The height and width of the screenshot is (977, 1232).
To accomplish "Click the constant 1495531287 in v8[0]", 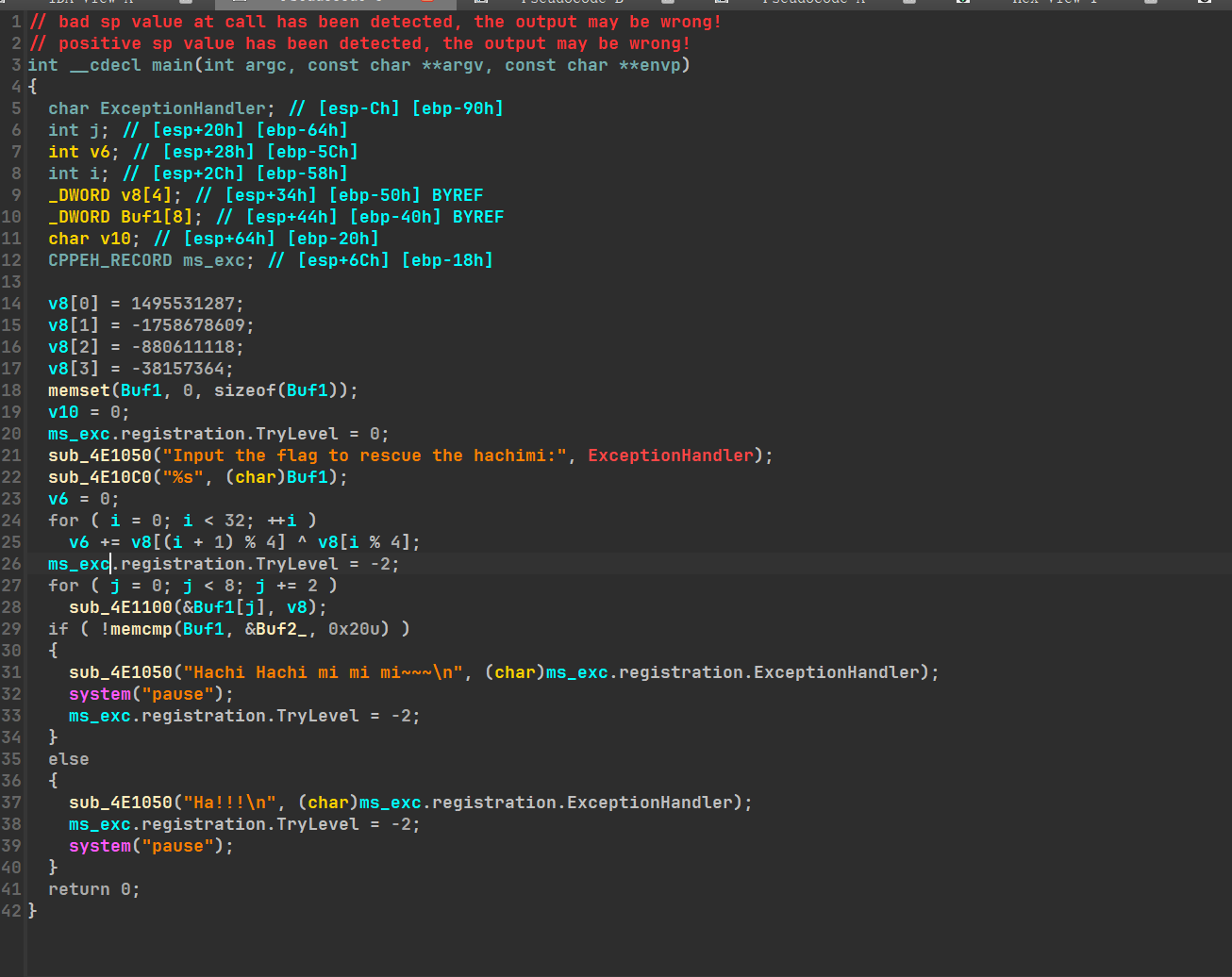I will [187, 304].
